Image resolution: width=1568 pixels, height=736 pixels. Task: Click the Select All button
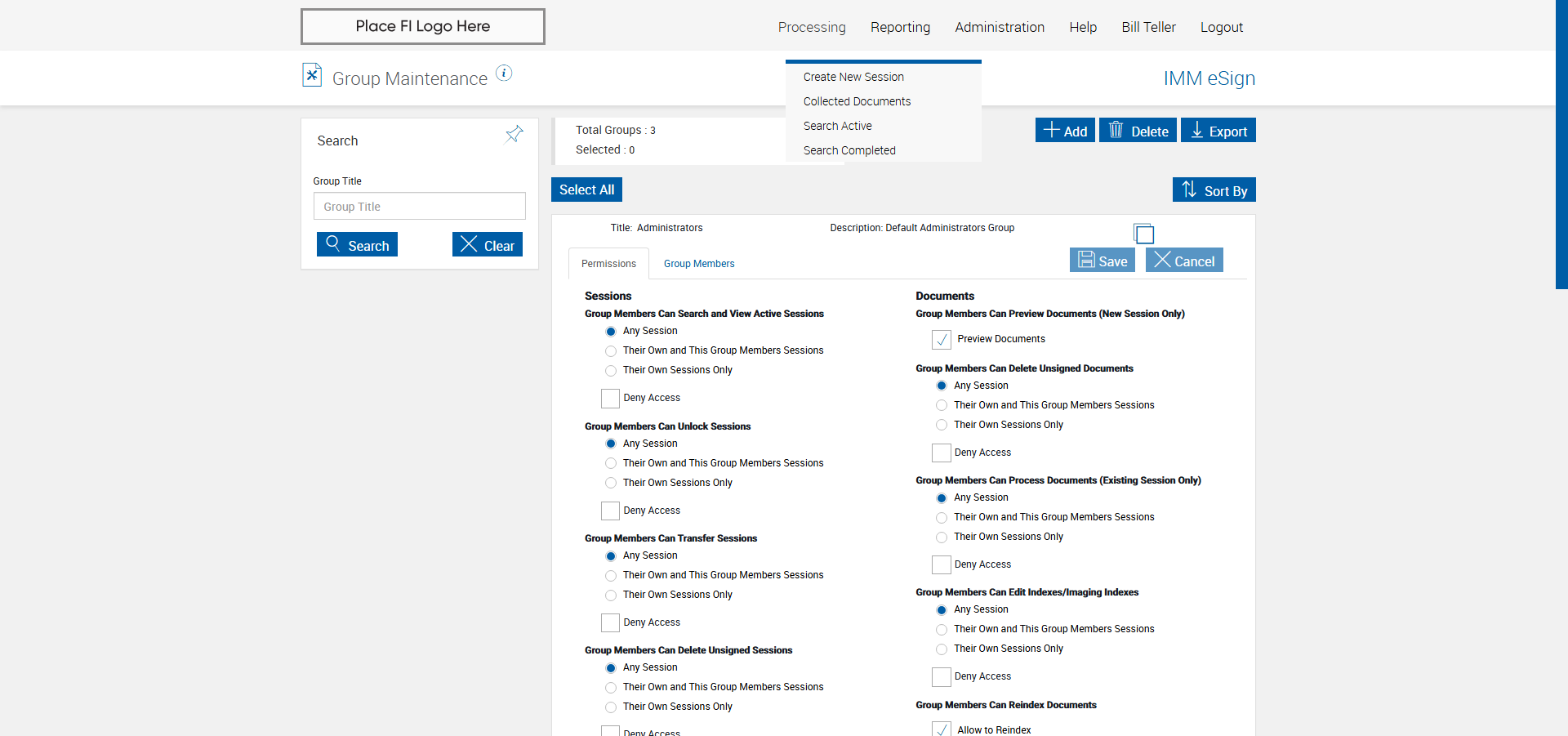point(586,190)
